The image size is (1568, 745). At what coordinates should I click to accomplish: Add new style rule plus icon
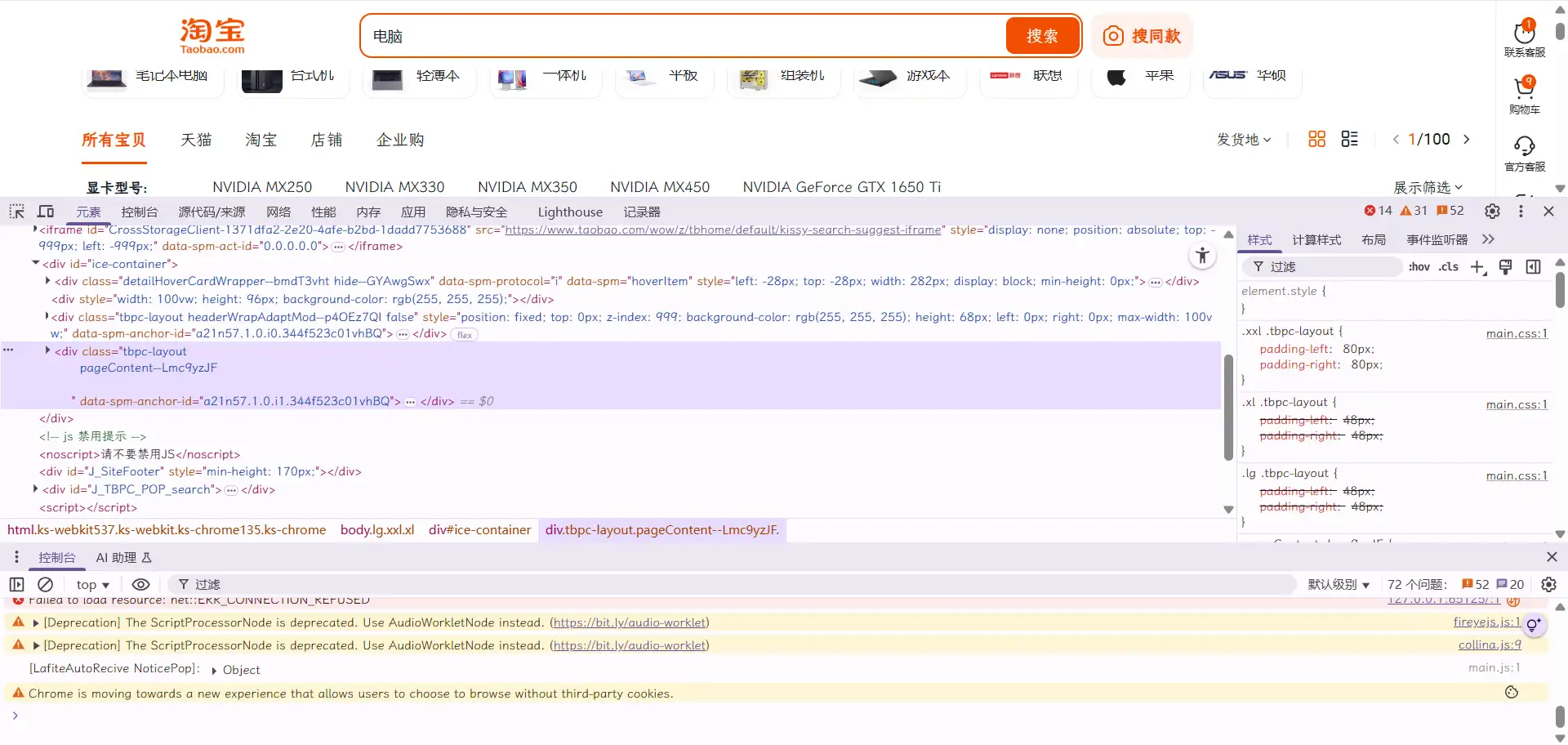[x=1477, y=267]
